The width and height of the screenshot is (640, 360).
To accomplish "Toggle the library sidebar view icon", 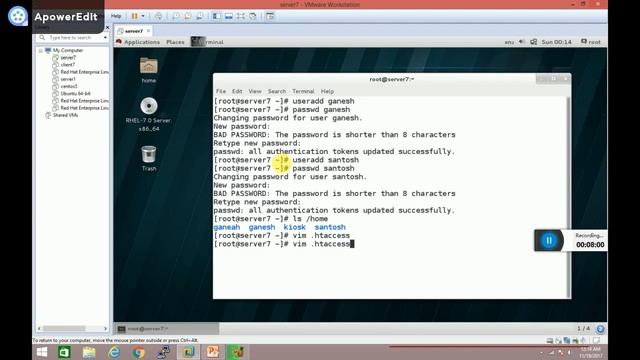I will (x=216, y=16).
